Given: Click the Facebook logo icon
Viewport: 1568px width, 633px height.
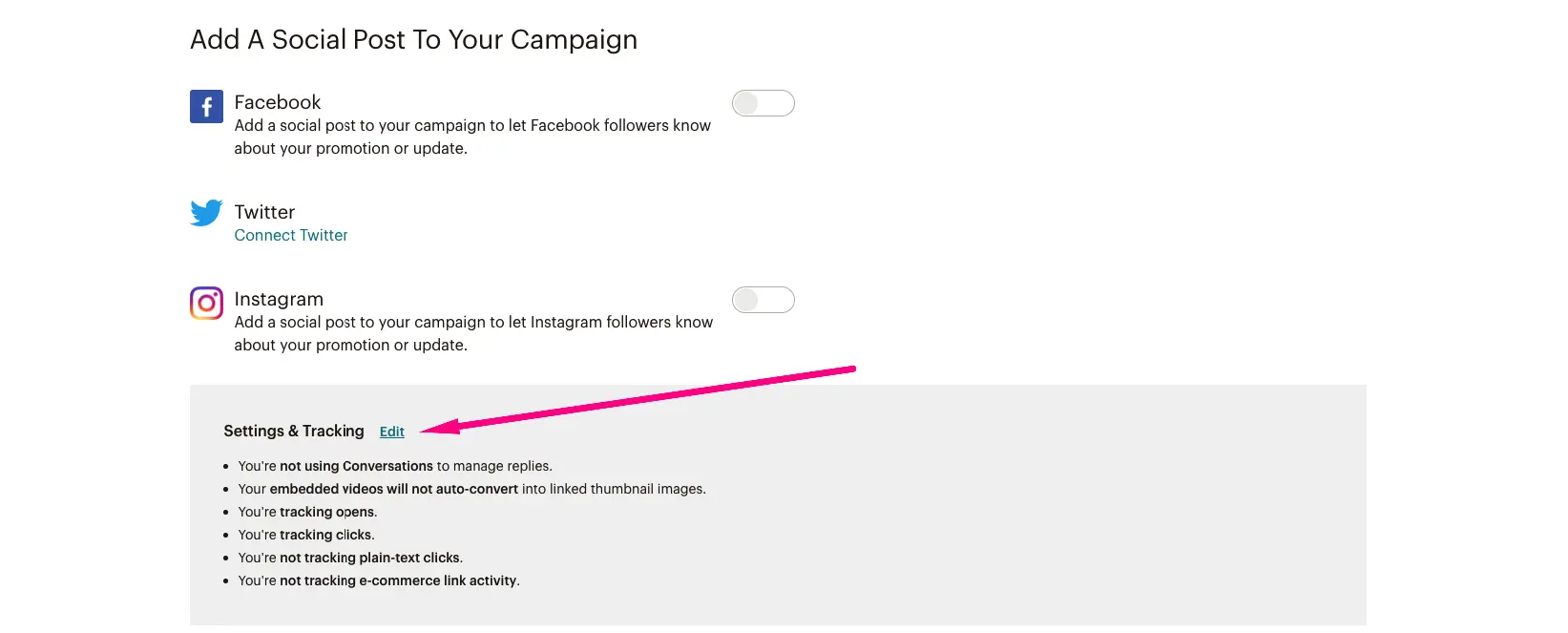Looking at the screenshot, I should click(x=206, y=107).
